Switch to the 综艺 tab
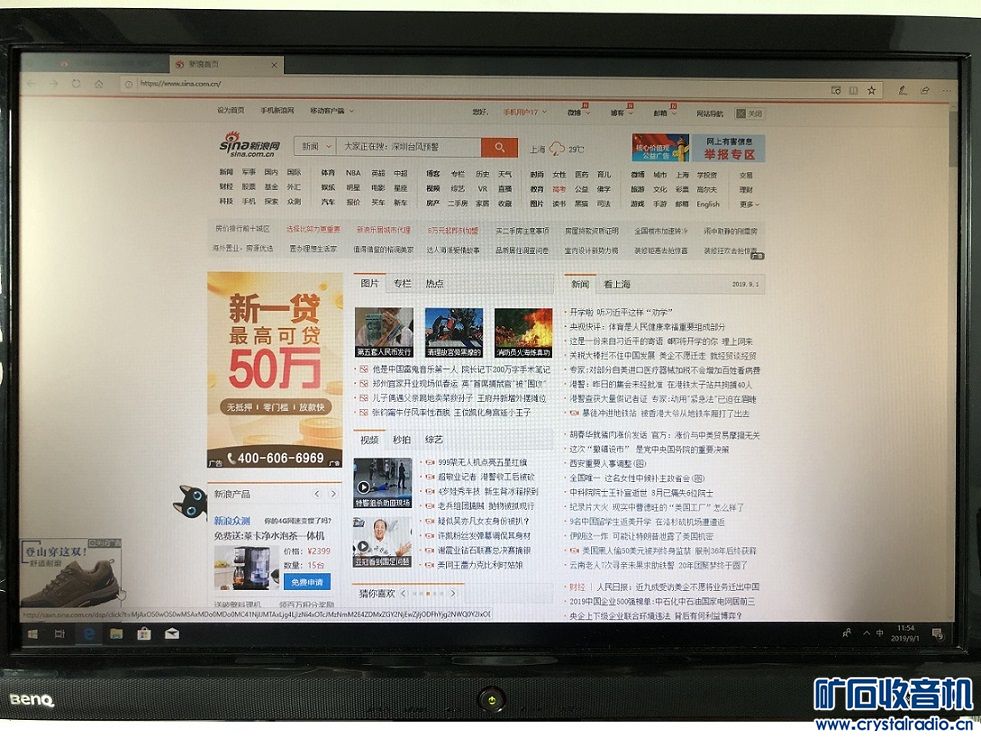The height and width of the screenshot is (737, 981). (434, 440)
